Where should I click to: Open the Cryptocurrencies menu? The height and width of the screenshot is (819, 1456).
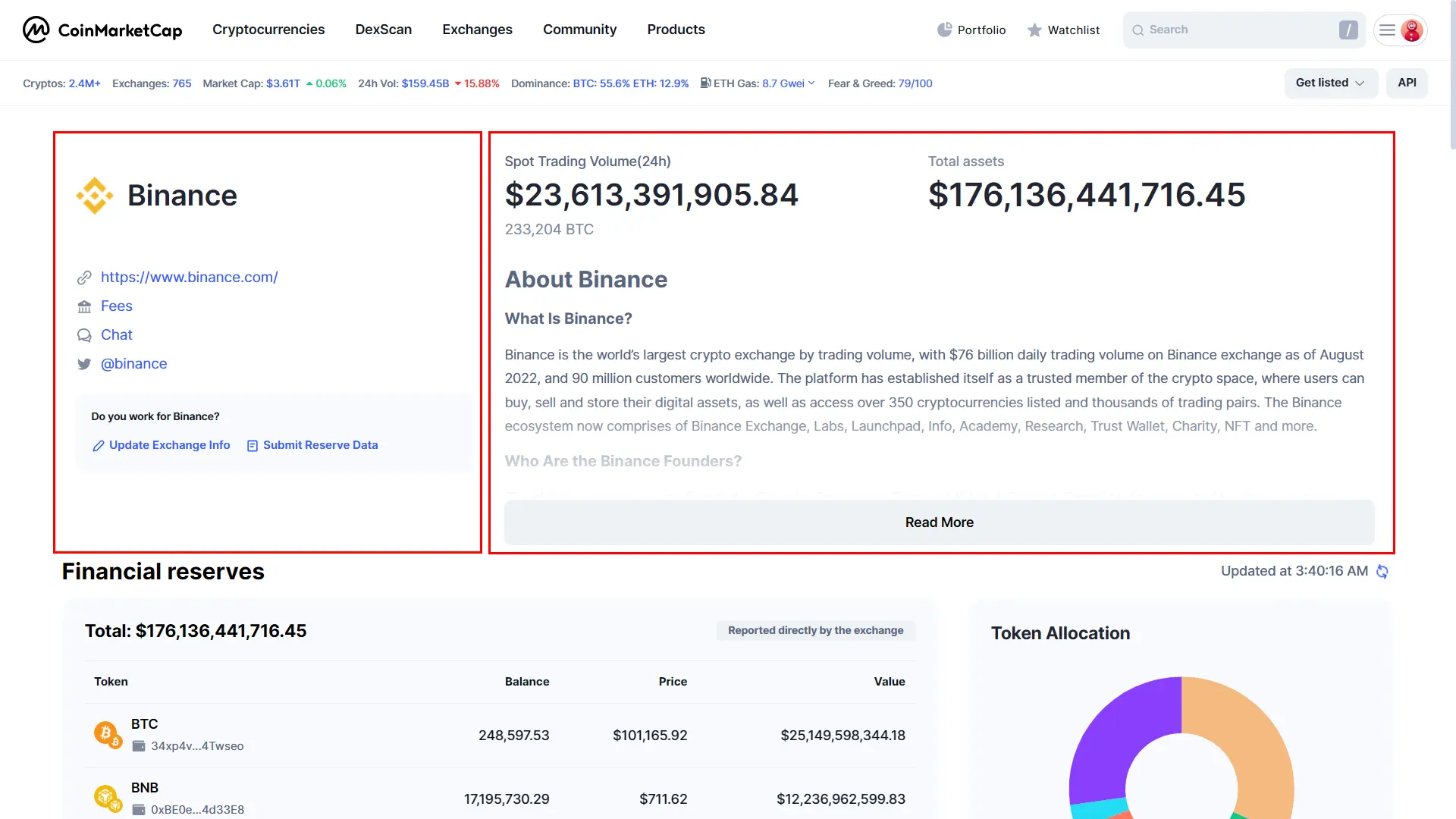pos(268,30)
